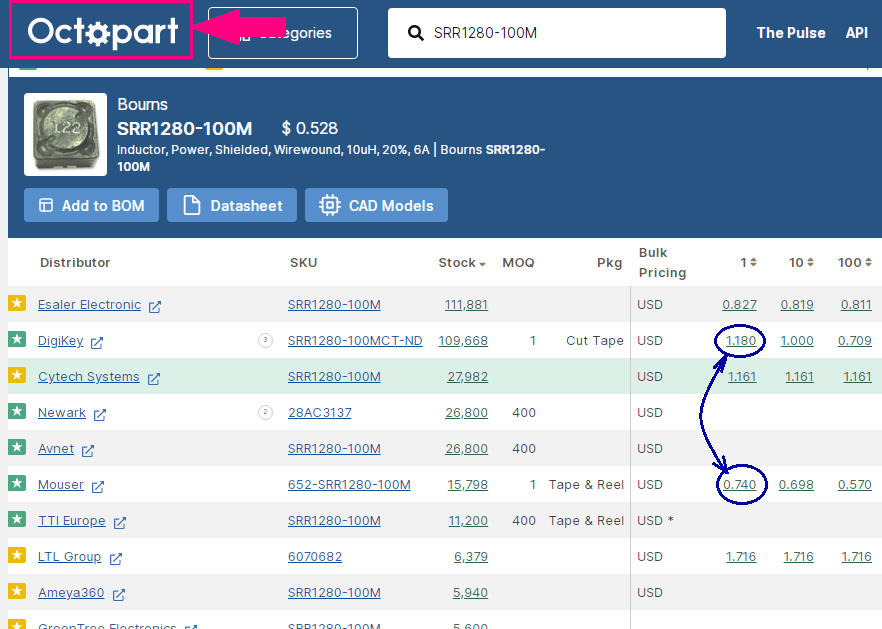Click Ameya360 stock 5,940
The image size is (882, 629).
470,592
